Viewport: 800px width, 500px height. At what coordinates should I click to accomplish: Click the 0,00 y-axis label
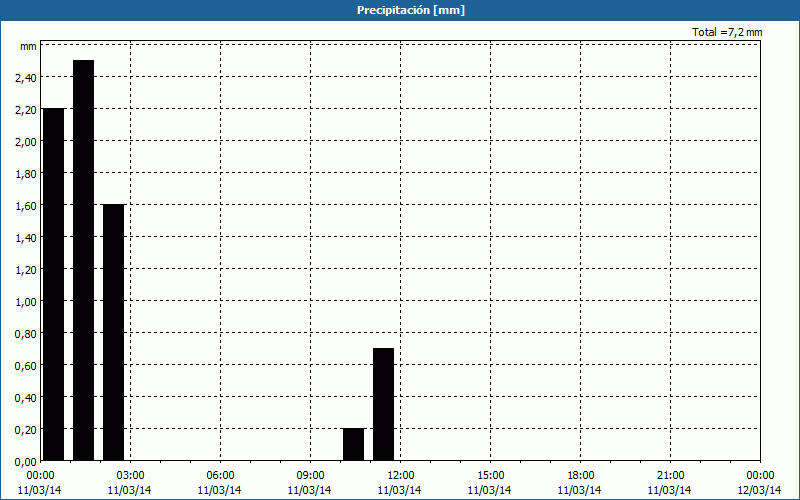coord(26,462)
